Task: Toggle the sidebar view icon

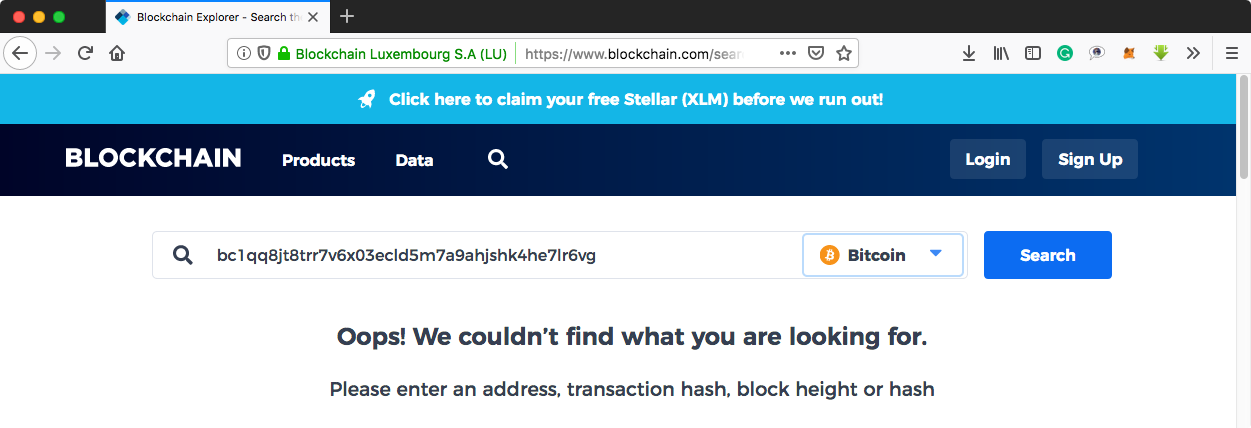Action: (1033, 53)
